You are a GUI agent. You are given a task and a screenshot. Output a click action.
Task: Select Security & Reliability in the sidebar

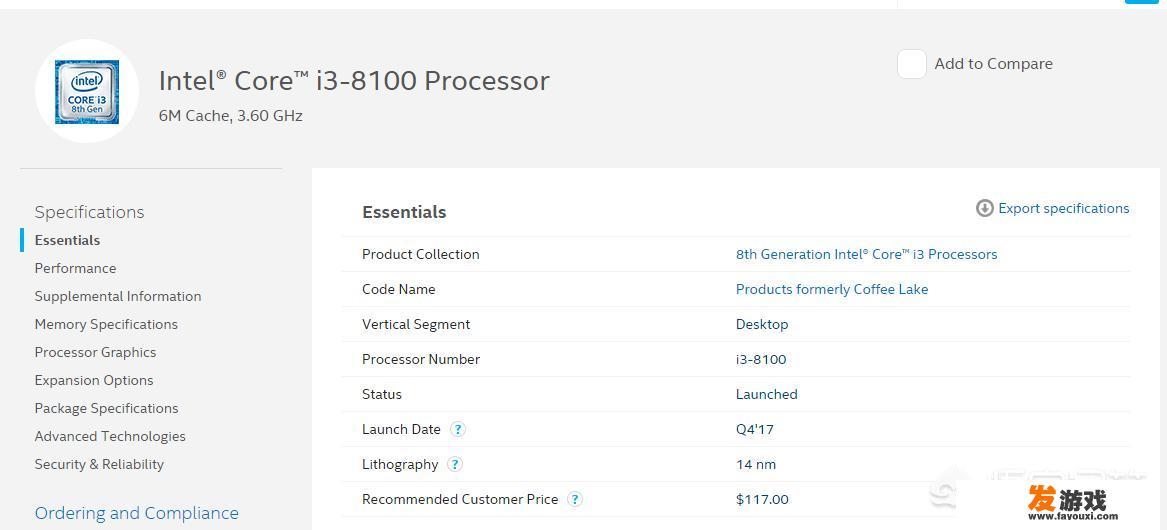click(99, 464)
